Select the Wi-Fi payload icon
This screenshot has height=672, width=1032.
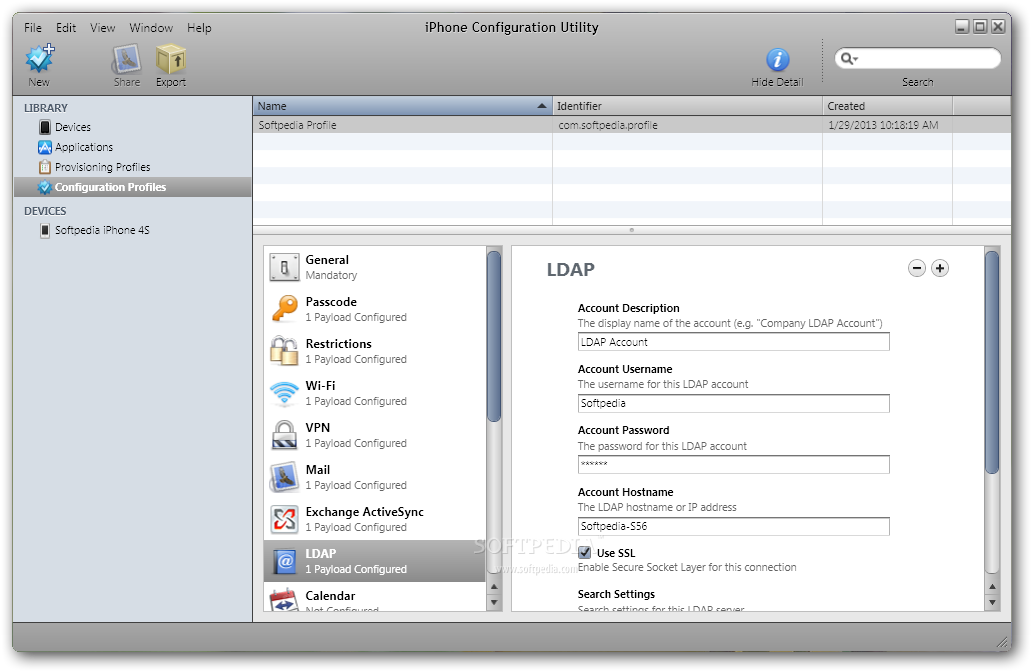(284, 393)
